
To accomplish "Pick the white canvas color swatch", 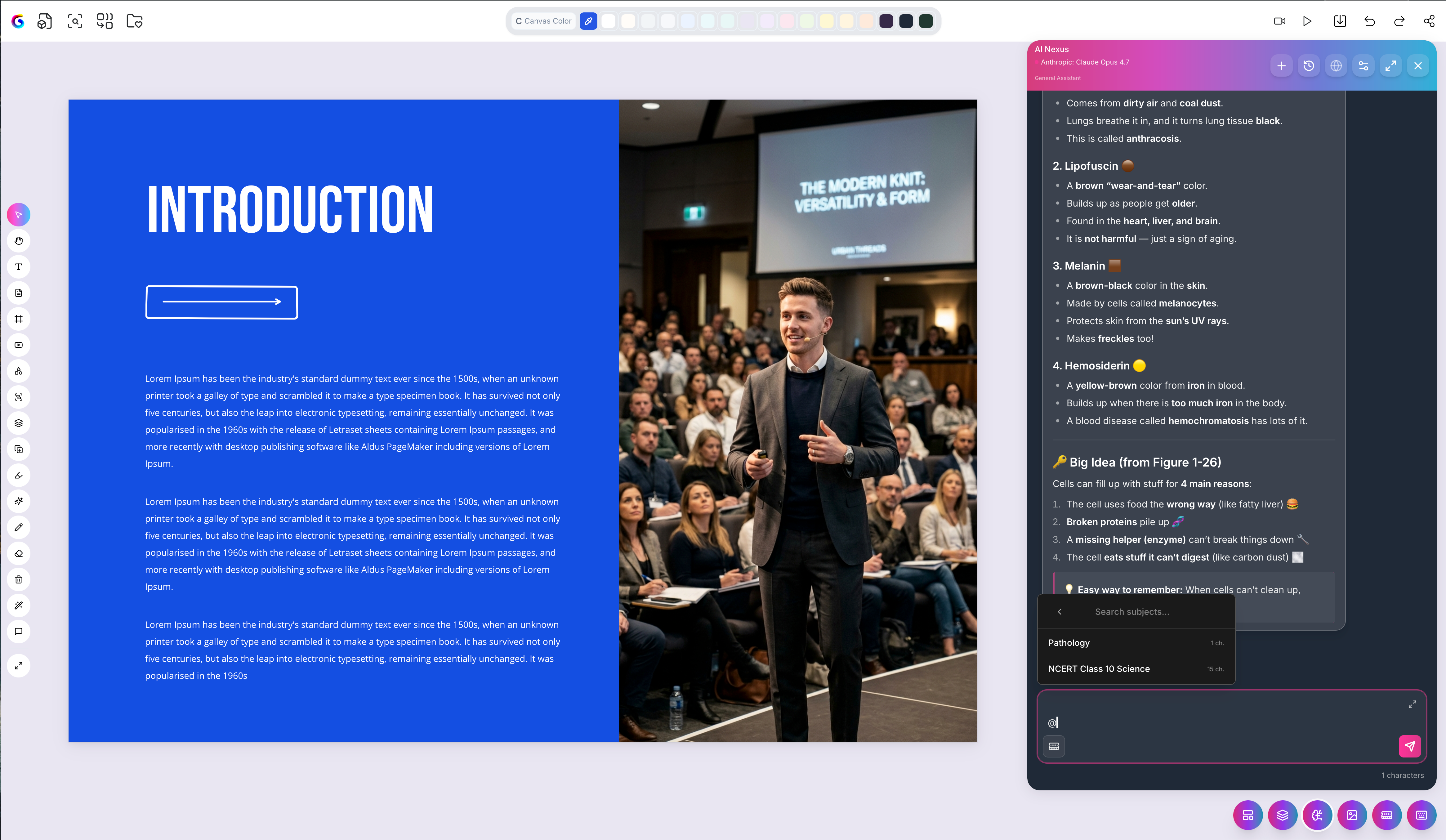I will click(x=608, y=21).
